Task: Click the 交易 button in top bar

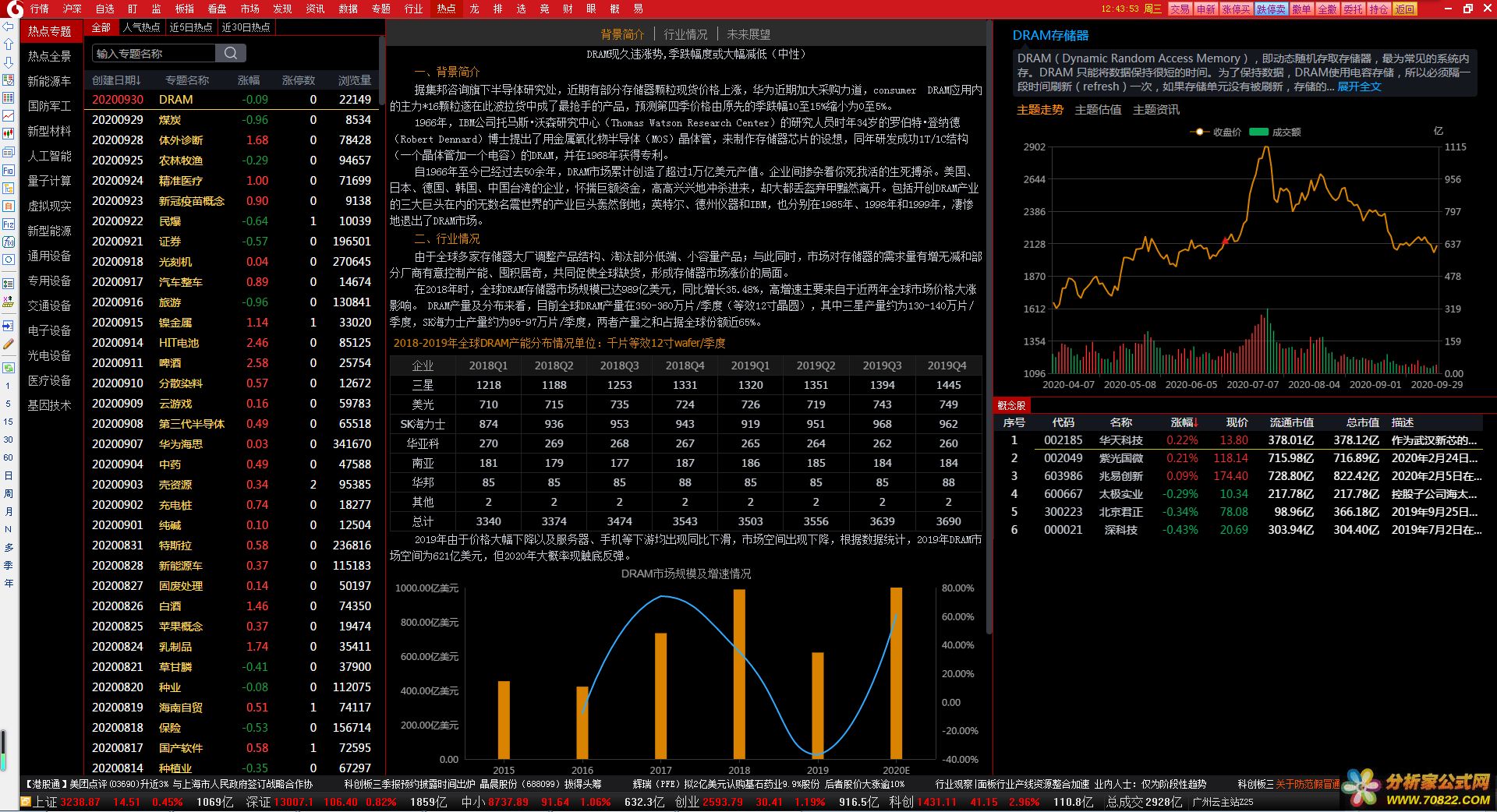Action: tap(1180, 9)
